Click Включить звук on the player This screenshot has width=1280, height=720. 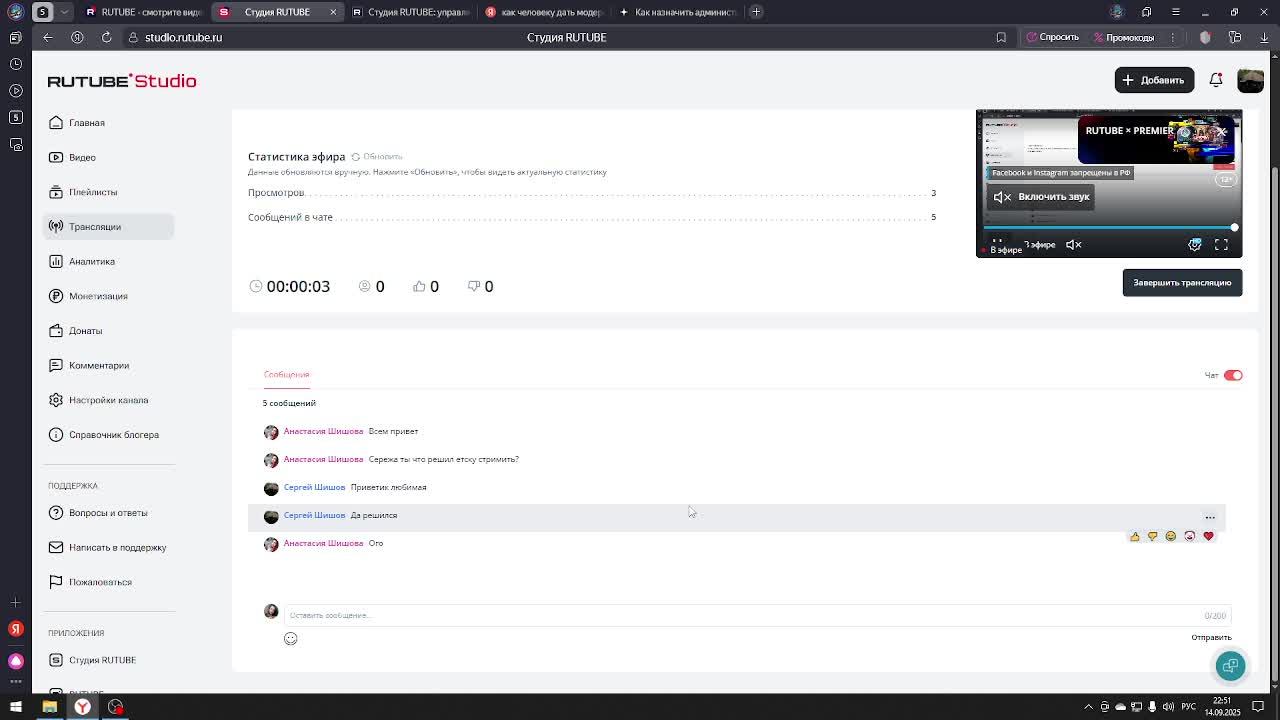click(x=1041, y=197)
